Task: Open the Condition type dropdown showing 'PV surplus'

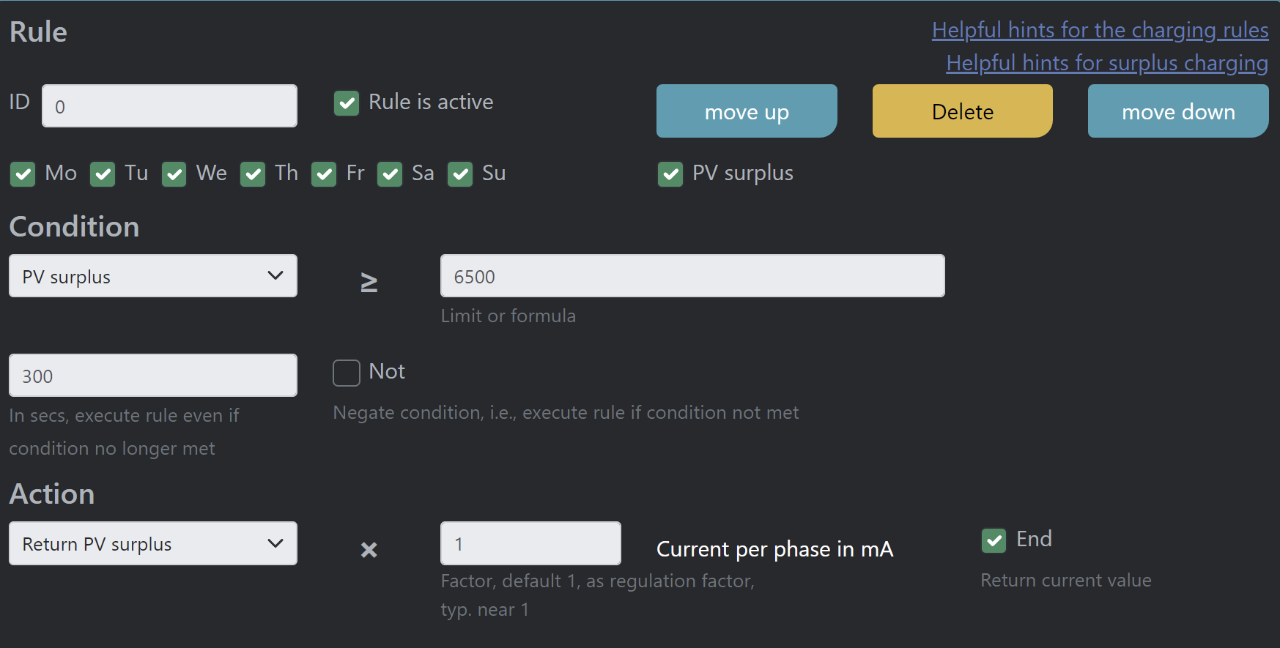Action: point(152,275)
